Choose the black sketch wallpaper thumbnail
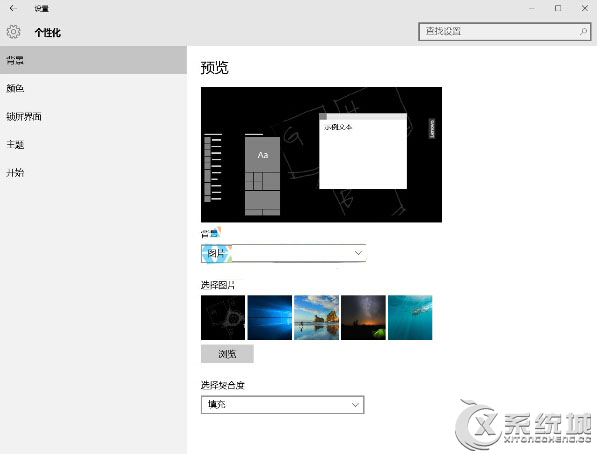 click(x=223, y=317)
